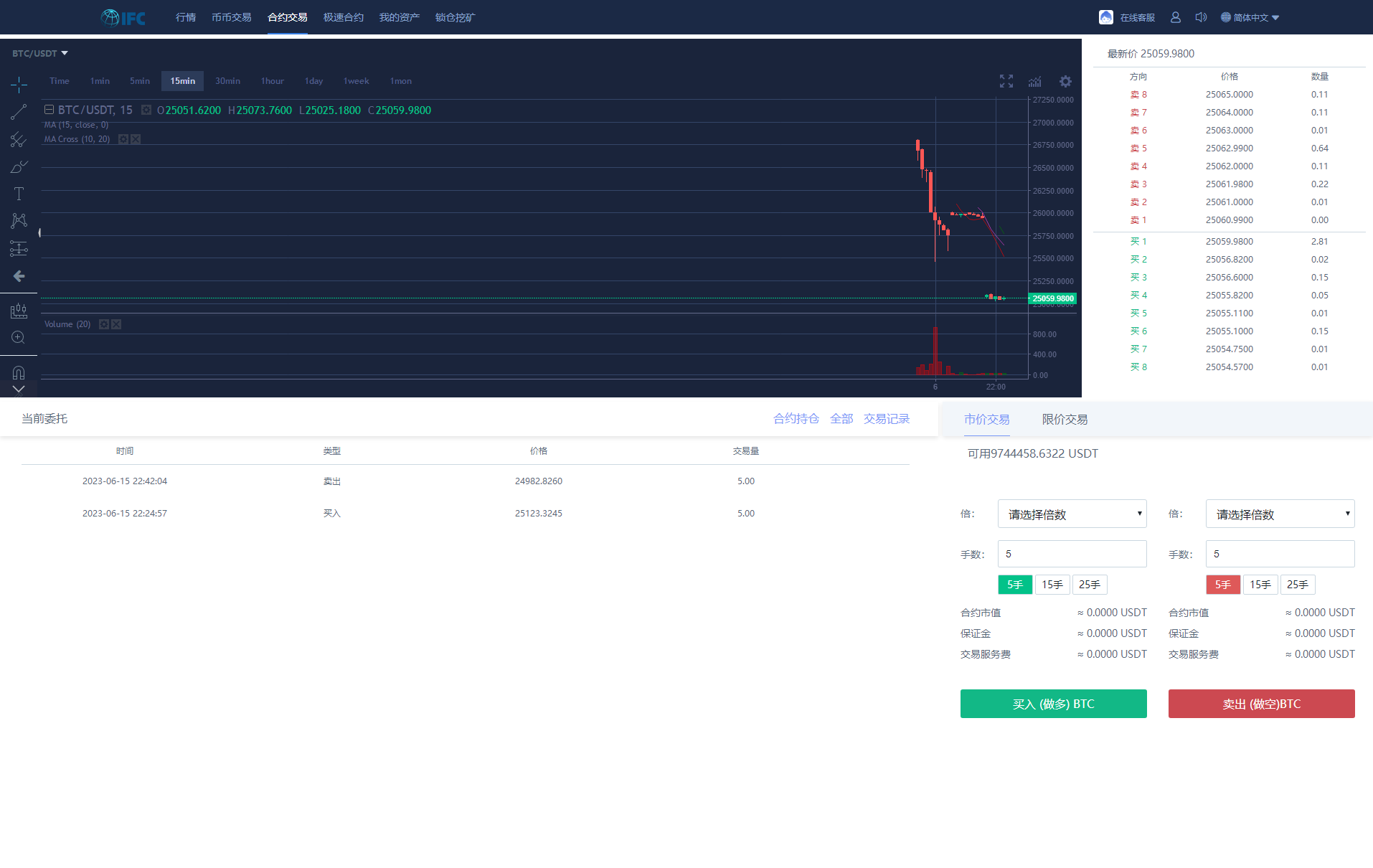Open the BTC/USDT pair dropdown
The image size is (1373, 868).
[x=40, y=53]
